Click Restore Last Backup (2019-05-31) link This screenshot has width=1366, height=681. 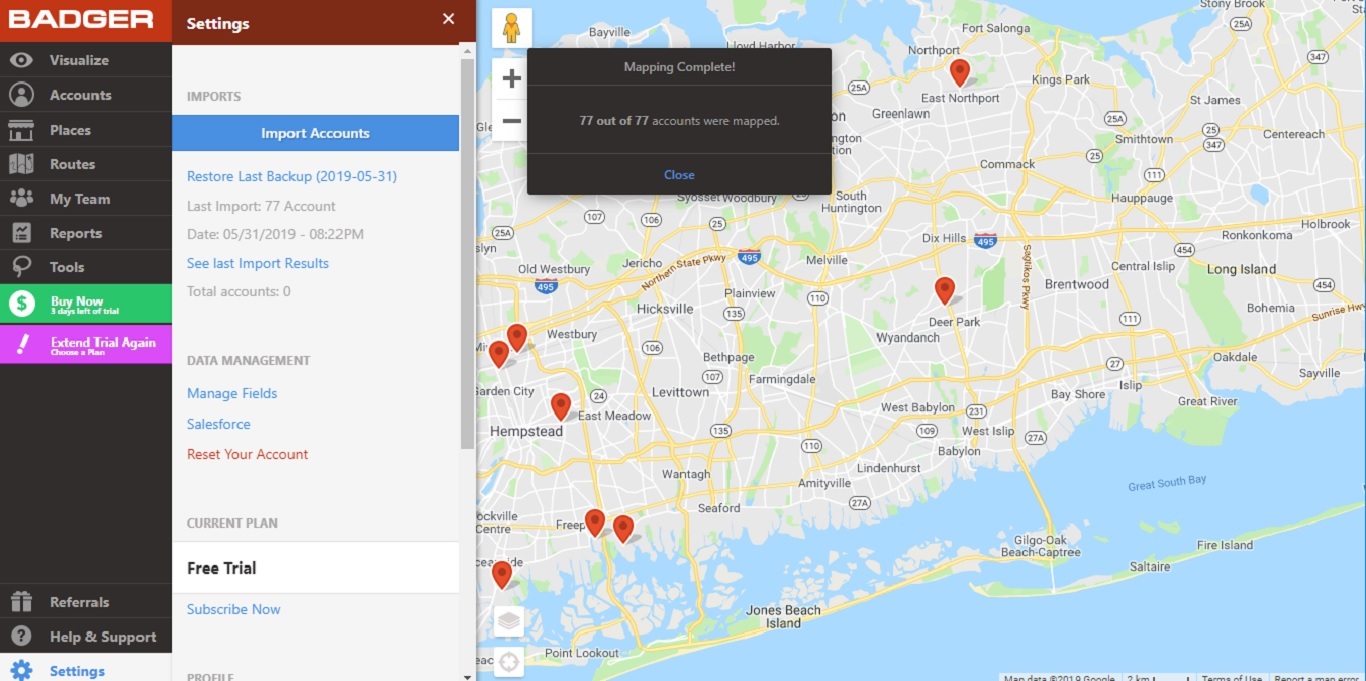point(292,176)
